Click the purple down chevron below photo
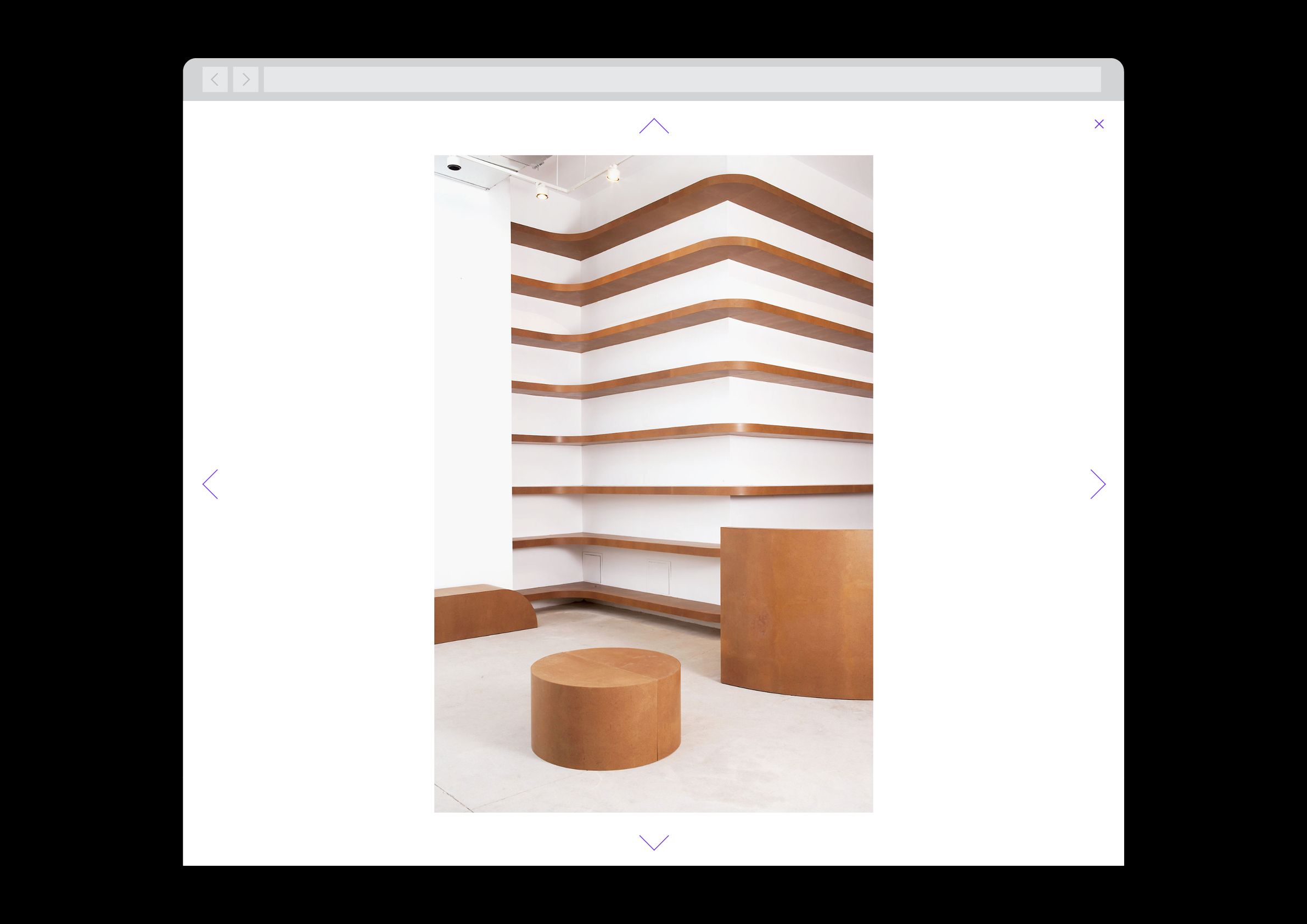Image resolution: width=1307 pixels, height=924 pixels. click(x=653, y=842)
